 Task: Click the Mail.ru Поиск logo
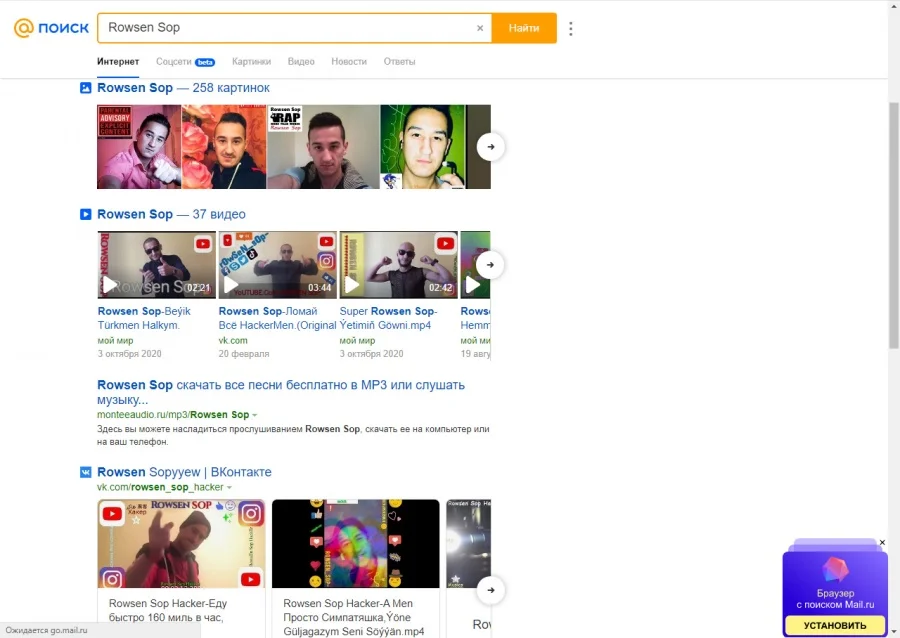(x=51, y=28)
